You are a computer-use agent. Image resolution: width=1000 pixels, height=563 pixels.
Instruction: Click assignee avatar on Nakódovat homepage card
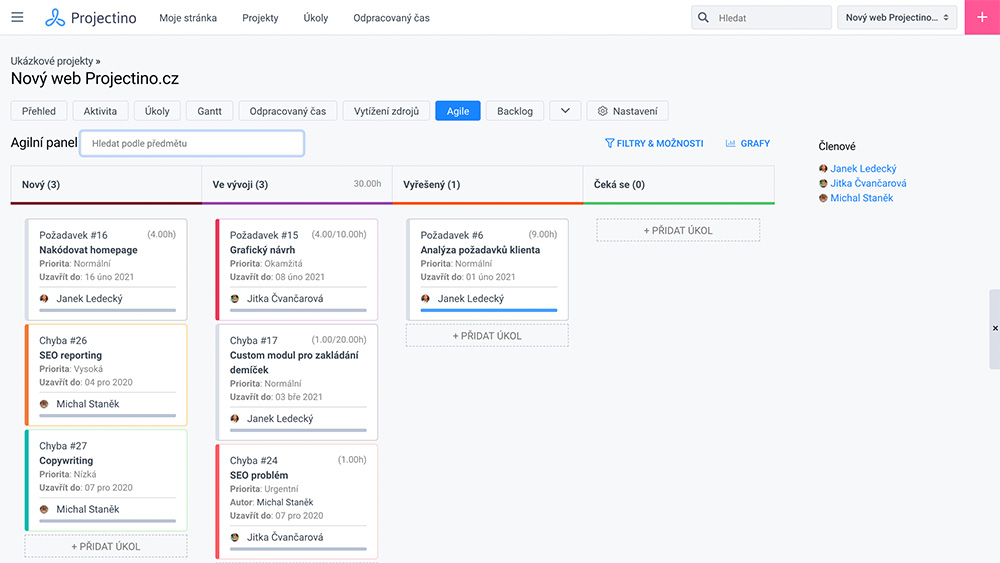pyautogui.click(x=44, y=298)
